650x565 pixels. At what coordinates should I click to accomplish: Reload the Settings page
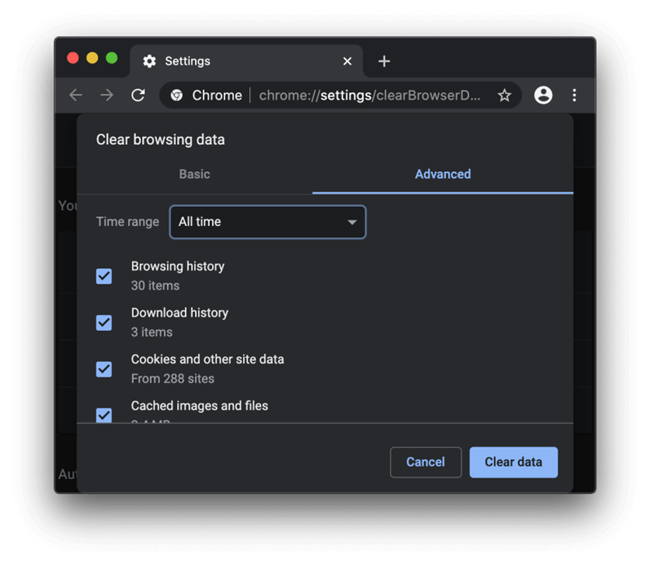(x=138, y=95)
